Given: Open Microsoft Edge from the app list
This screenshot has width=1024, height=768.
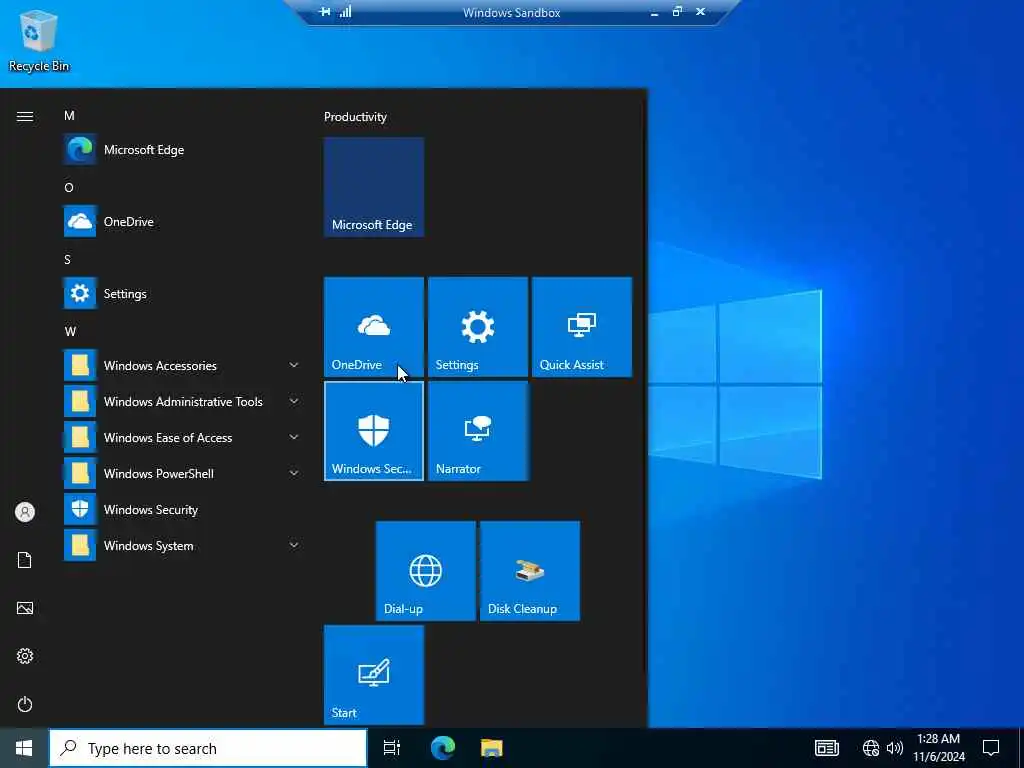Looking at the screenshot, I should (x=183, y=150).
